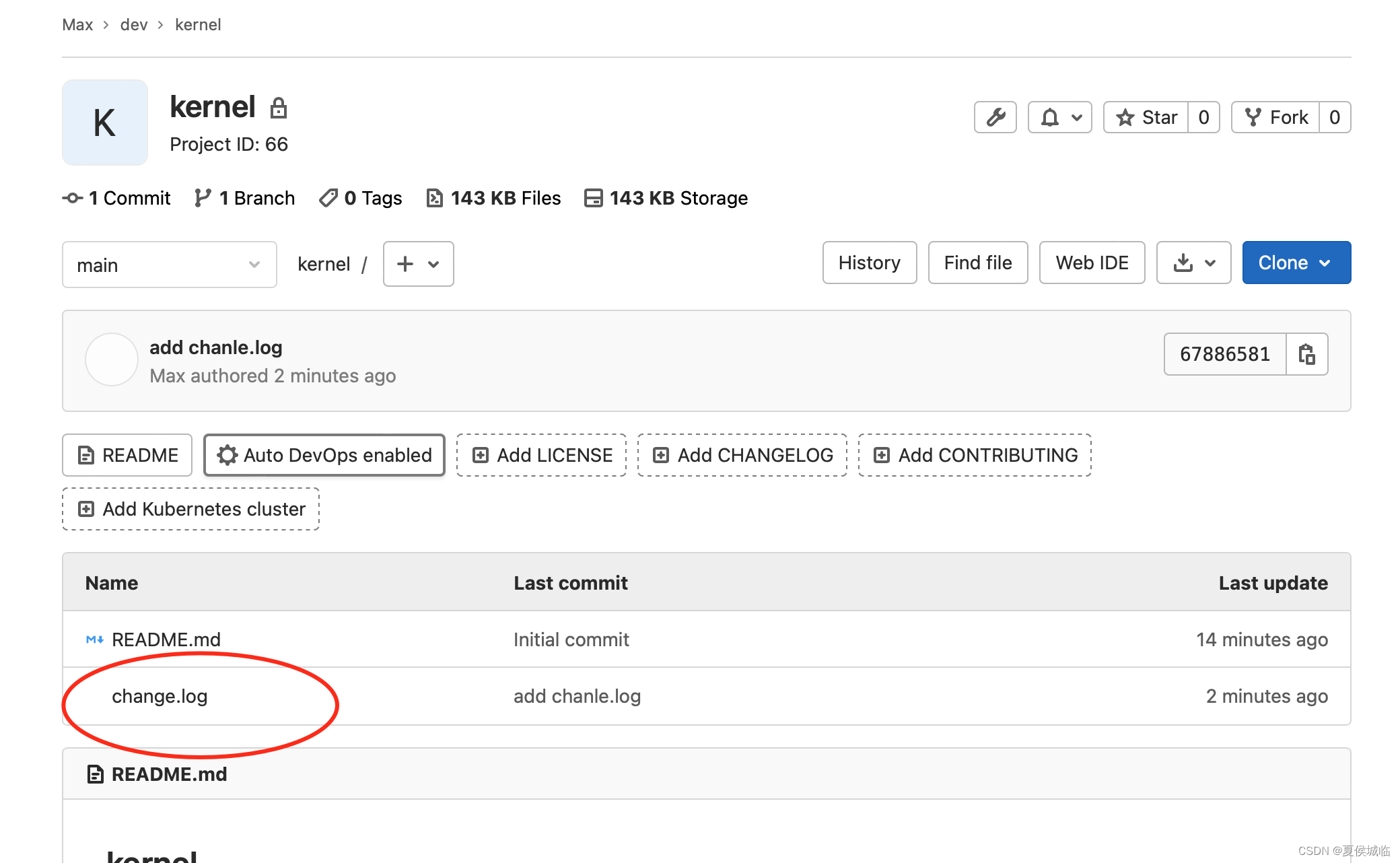Viewport: 1400px width, 863px height.
Task: Click the author avatar in commit box
Action: (112, 359)
